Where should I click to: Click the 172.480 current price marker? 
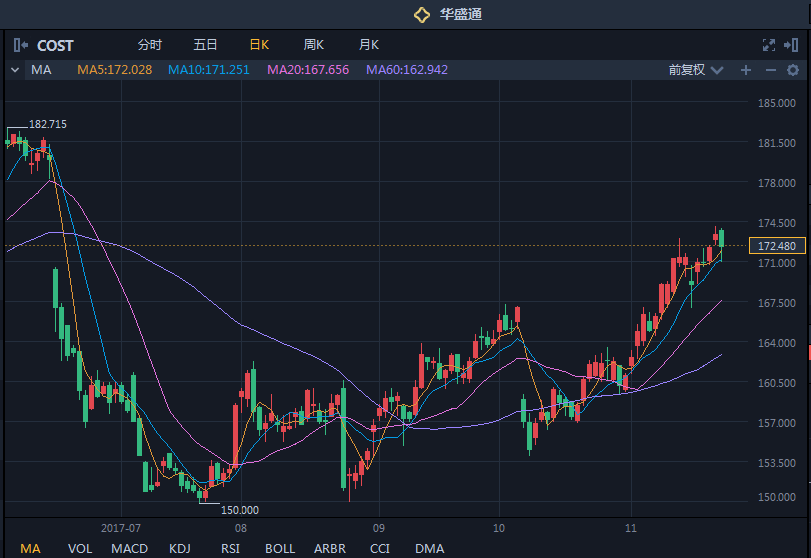pos(777,246)
